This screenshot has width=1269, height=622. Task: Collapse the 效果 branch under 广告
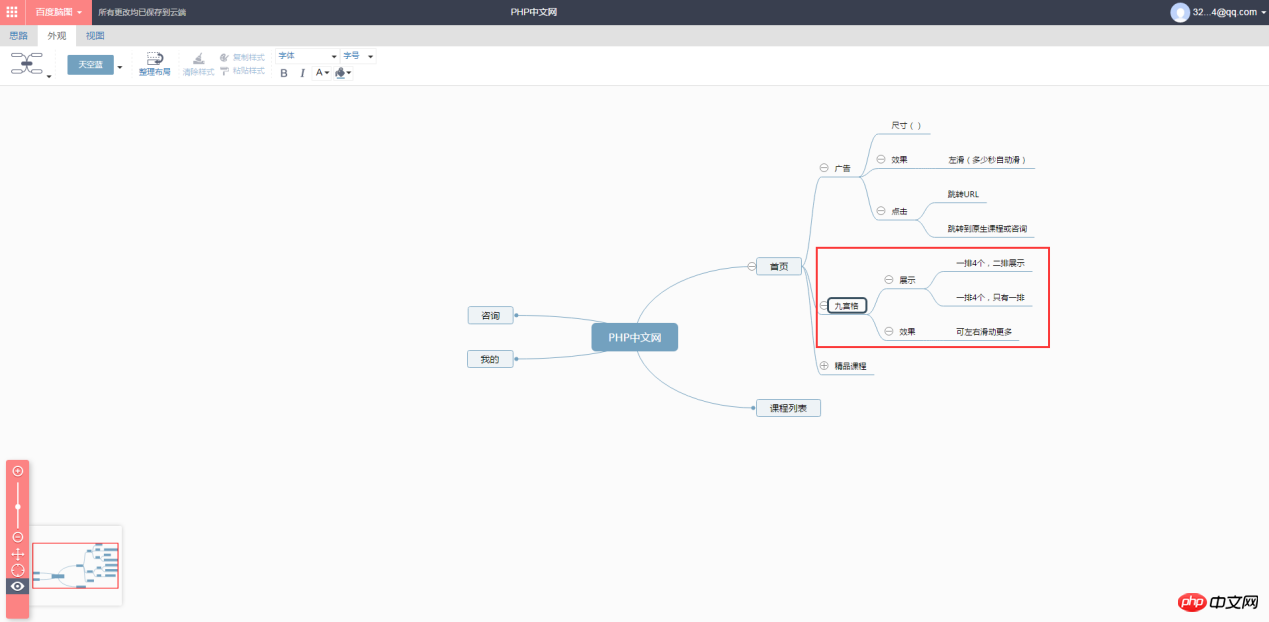pyautogui.click(x=881, y=159)
